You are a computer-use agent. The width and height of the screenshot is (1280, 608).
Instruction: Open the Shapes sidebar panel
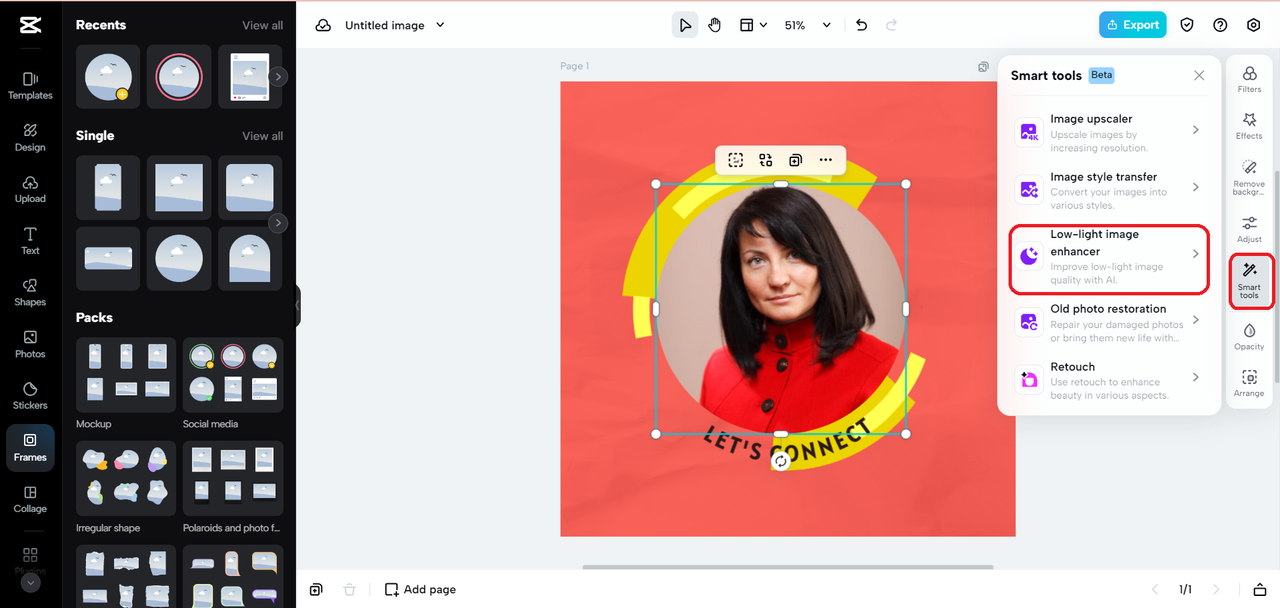30,292
